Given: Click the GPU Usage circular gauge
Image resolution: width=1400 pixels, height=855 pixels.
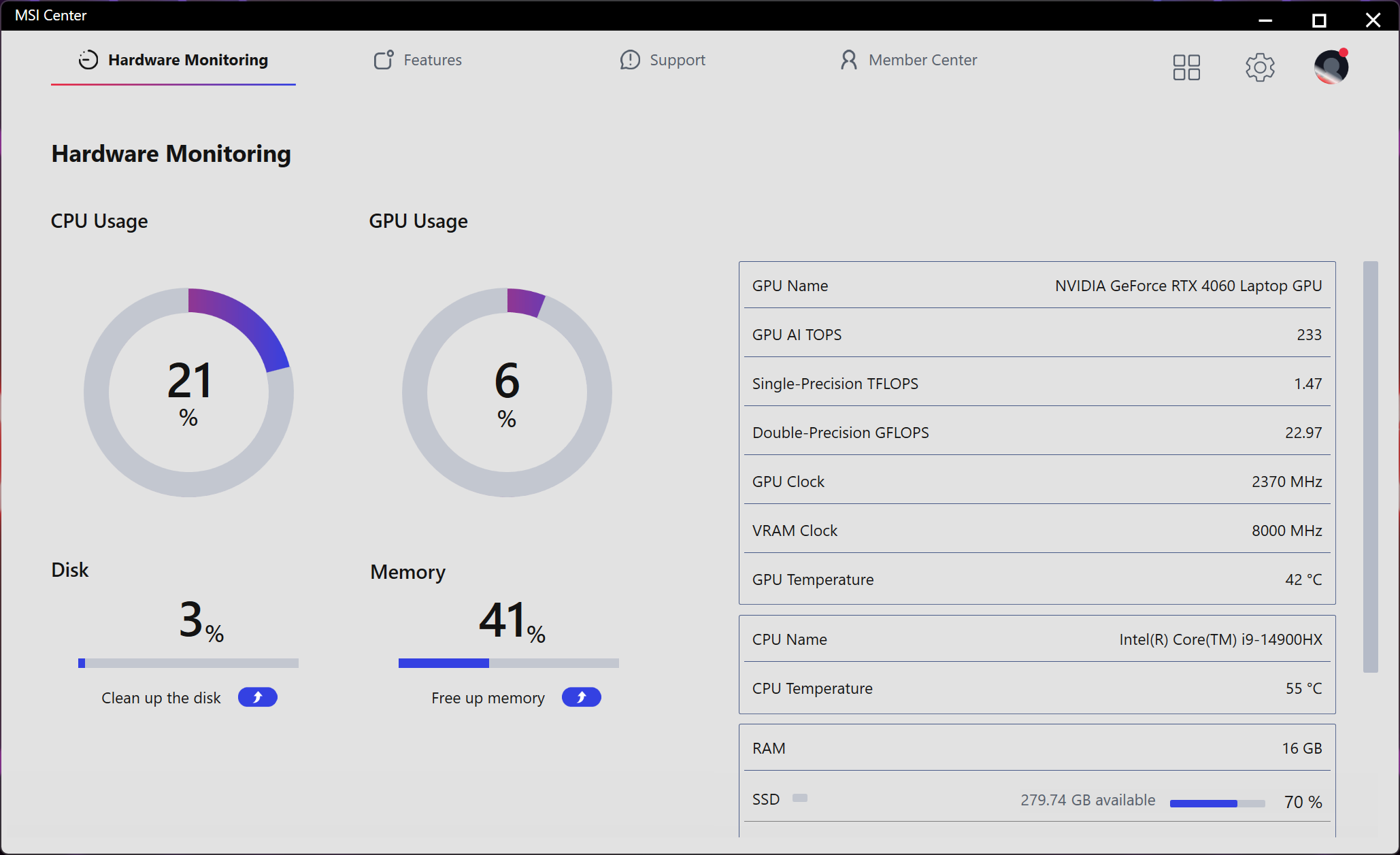Looking at the screenshot, I should pyautogui.click(x=507, y=392).
